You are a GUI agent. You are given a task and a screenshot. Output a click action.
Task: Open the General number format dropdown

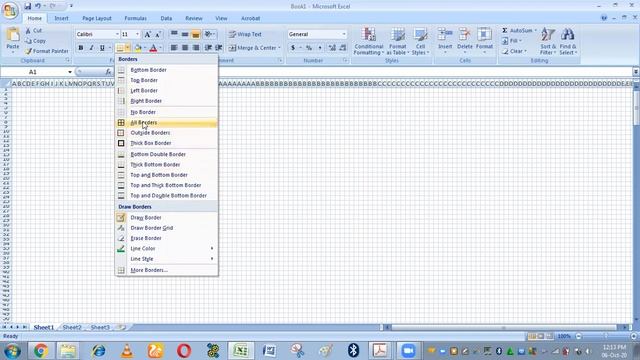(x=344, y=34)
